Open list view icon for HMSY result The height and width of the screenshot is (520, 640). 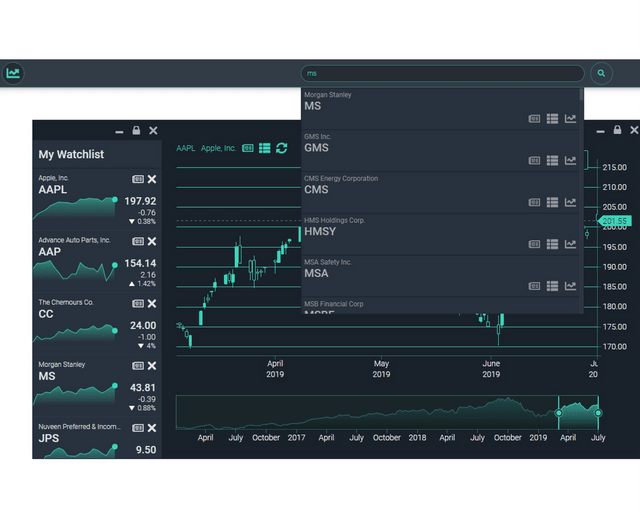click(x=552, y=244)
